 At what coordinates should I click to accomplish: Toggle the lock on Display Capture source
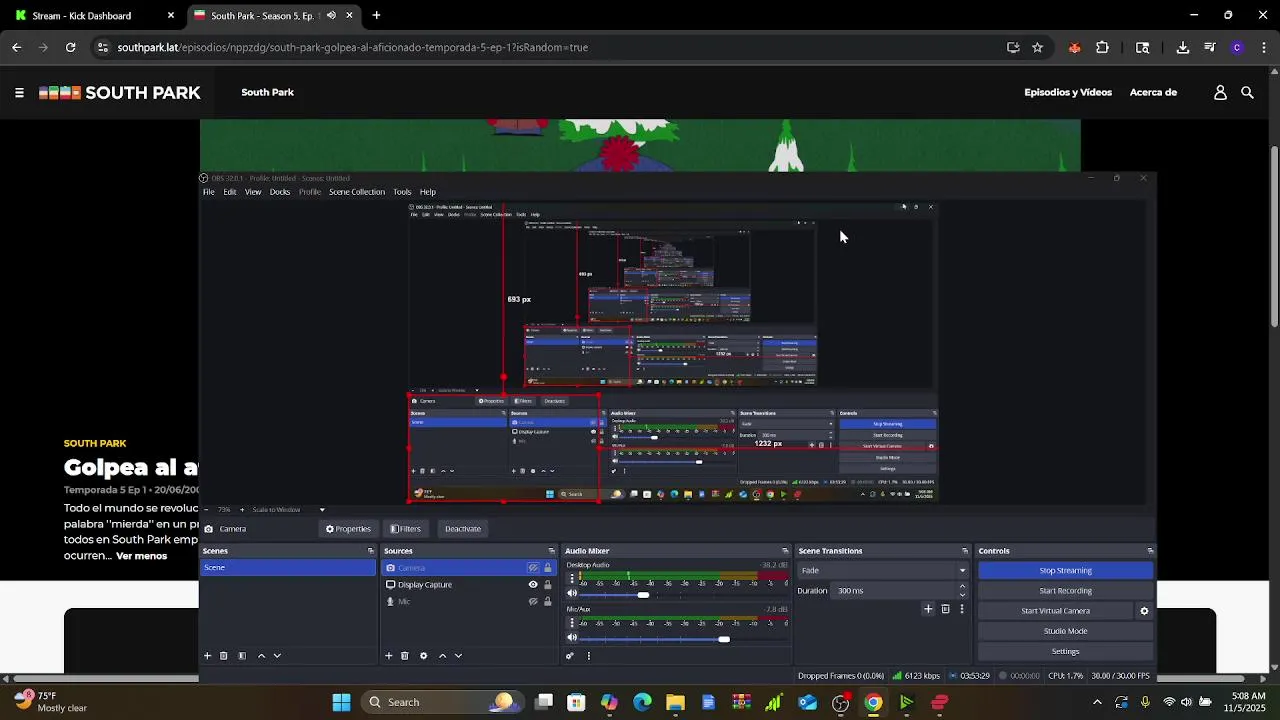point(547,585)
